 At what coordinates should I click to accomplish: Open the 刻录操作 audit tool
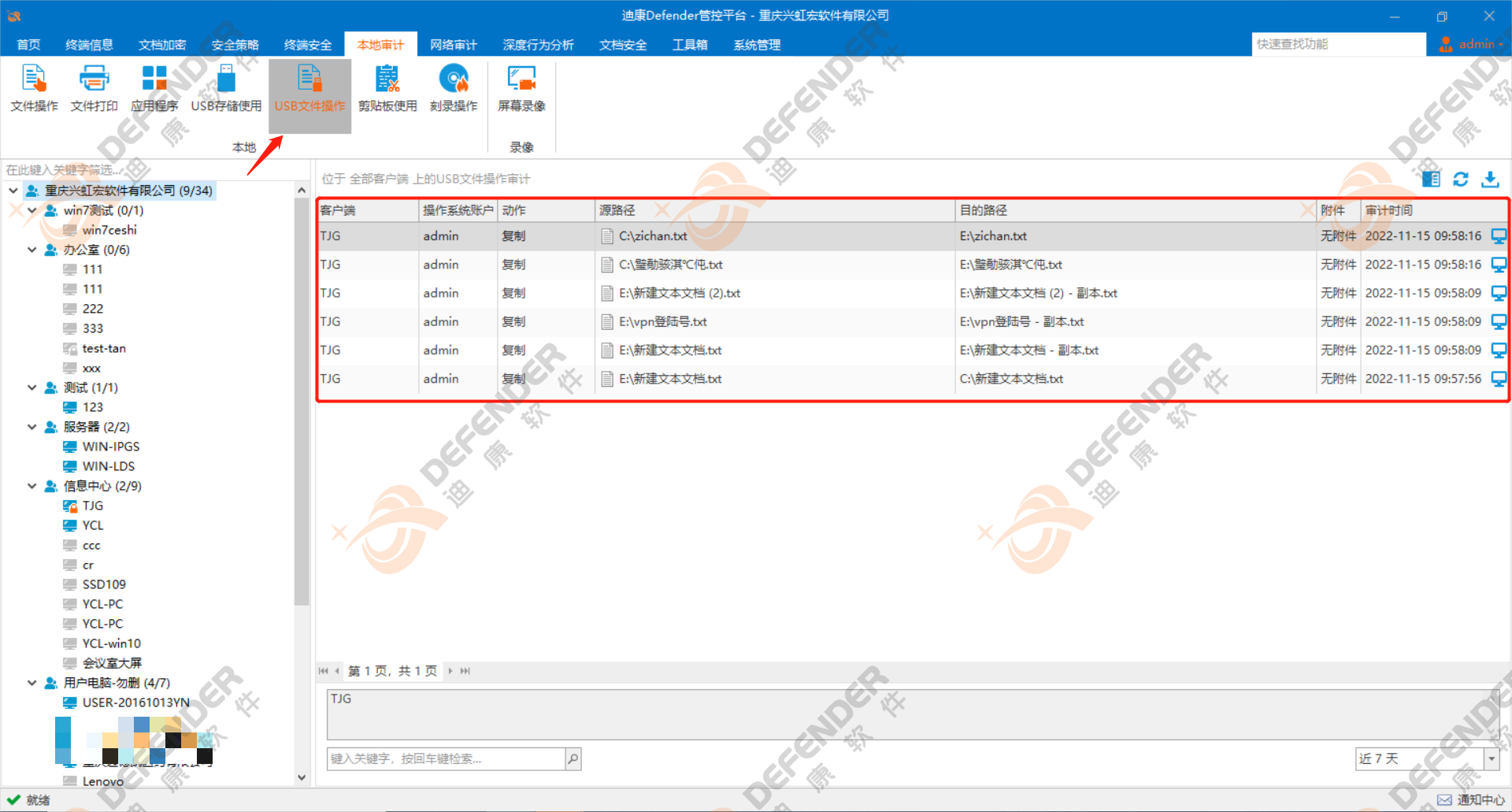tap(454, 89)
